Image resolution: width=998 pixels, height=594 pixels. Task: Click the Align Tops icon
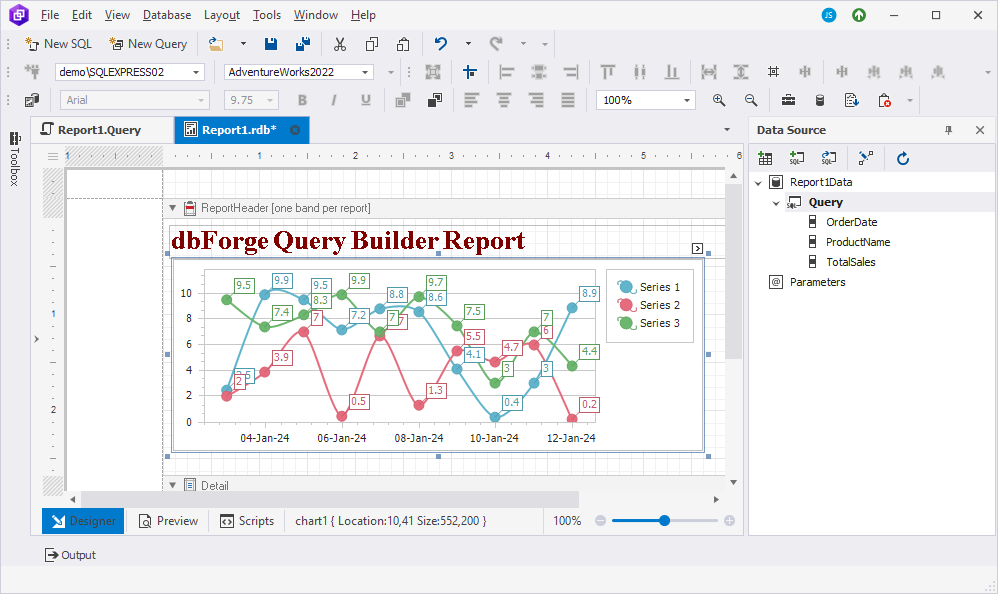(x=608, y=72)
